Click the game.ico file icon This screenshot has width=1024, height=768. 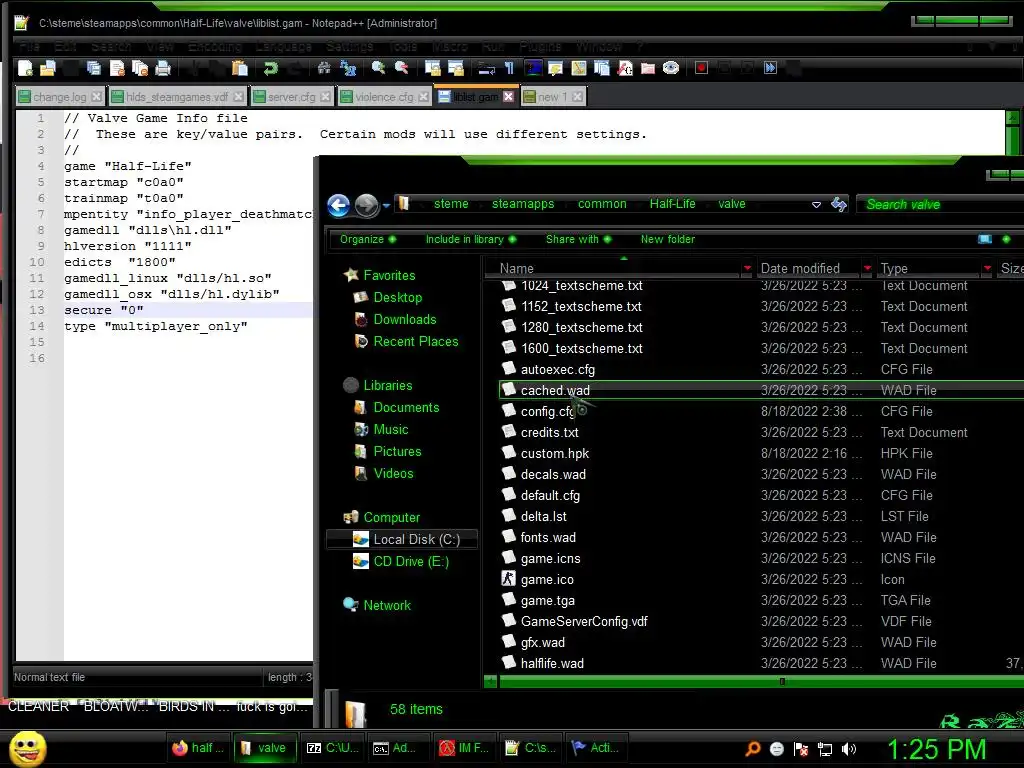(508, 579)
